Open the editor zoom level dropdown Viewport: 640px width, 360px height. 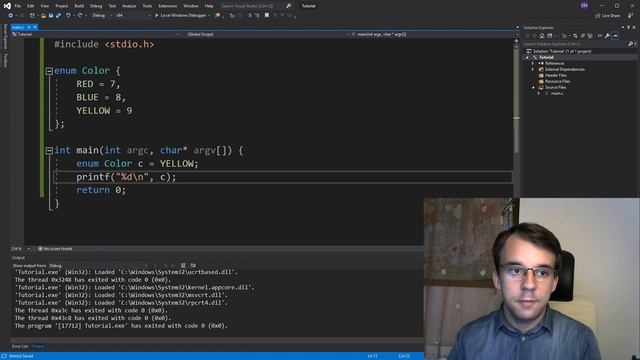point(20,249)
